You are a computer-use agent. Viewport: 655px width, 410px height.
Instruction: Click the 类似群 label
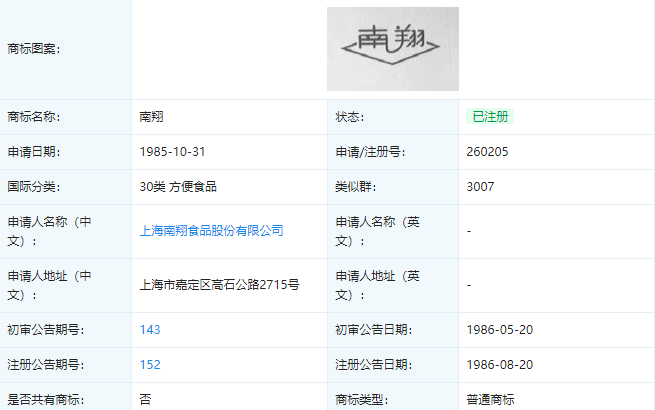pyautogui.click(x=355, y=186)
